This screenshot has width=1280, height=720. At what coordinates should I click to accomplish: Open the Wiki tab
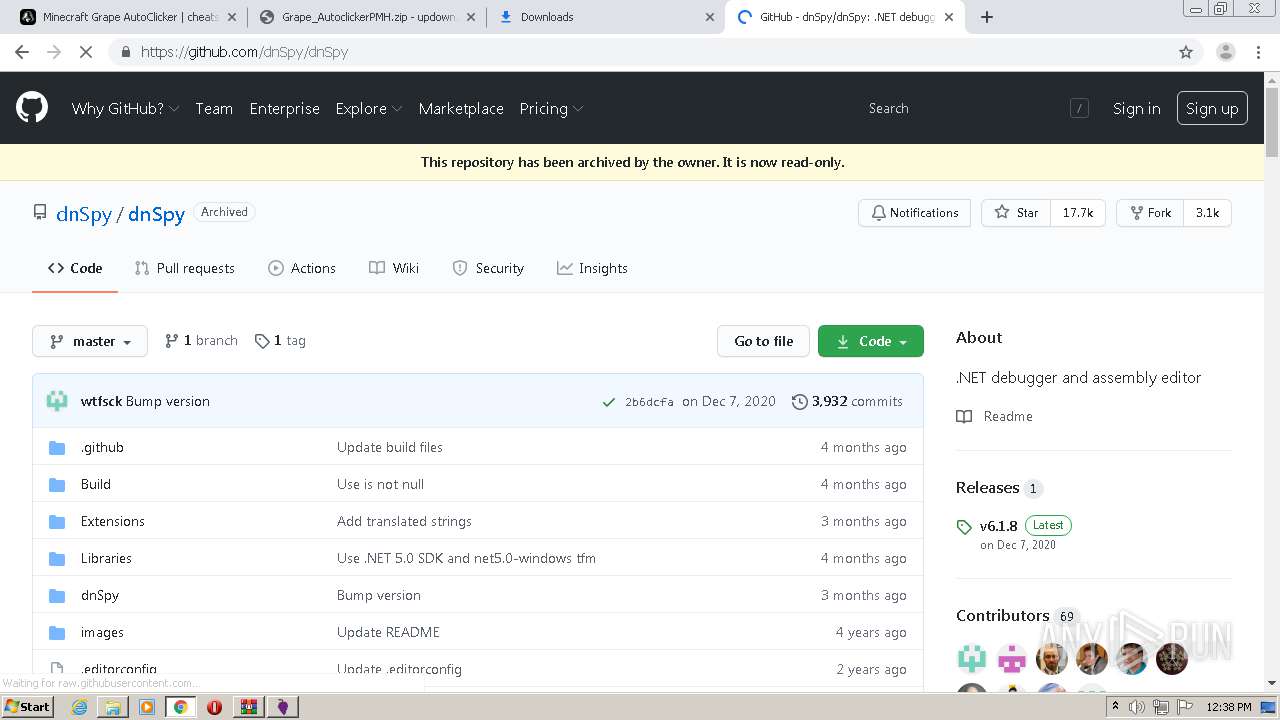coord(394,268)
